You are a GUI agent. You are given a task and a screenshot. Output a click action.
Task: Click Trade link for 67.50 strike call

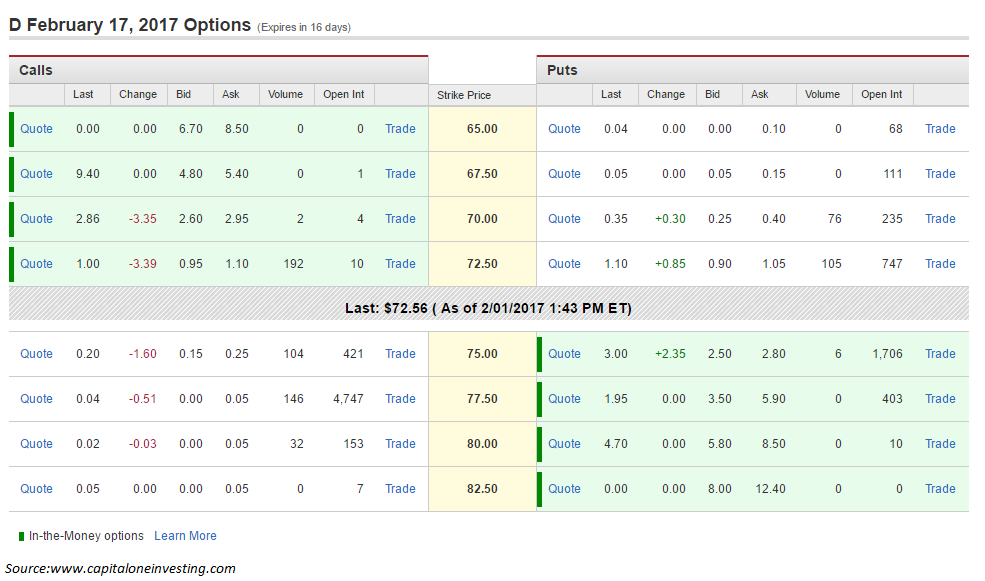[x=400, y=174]
